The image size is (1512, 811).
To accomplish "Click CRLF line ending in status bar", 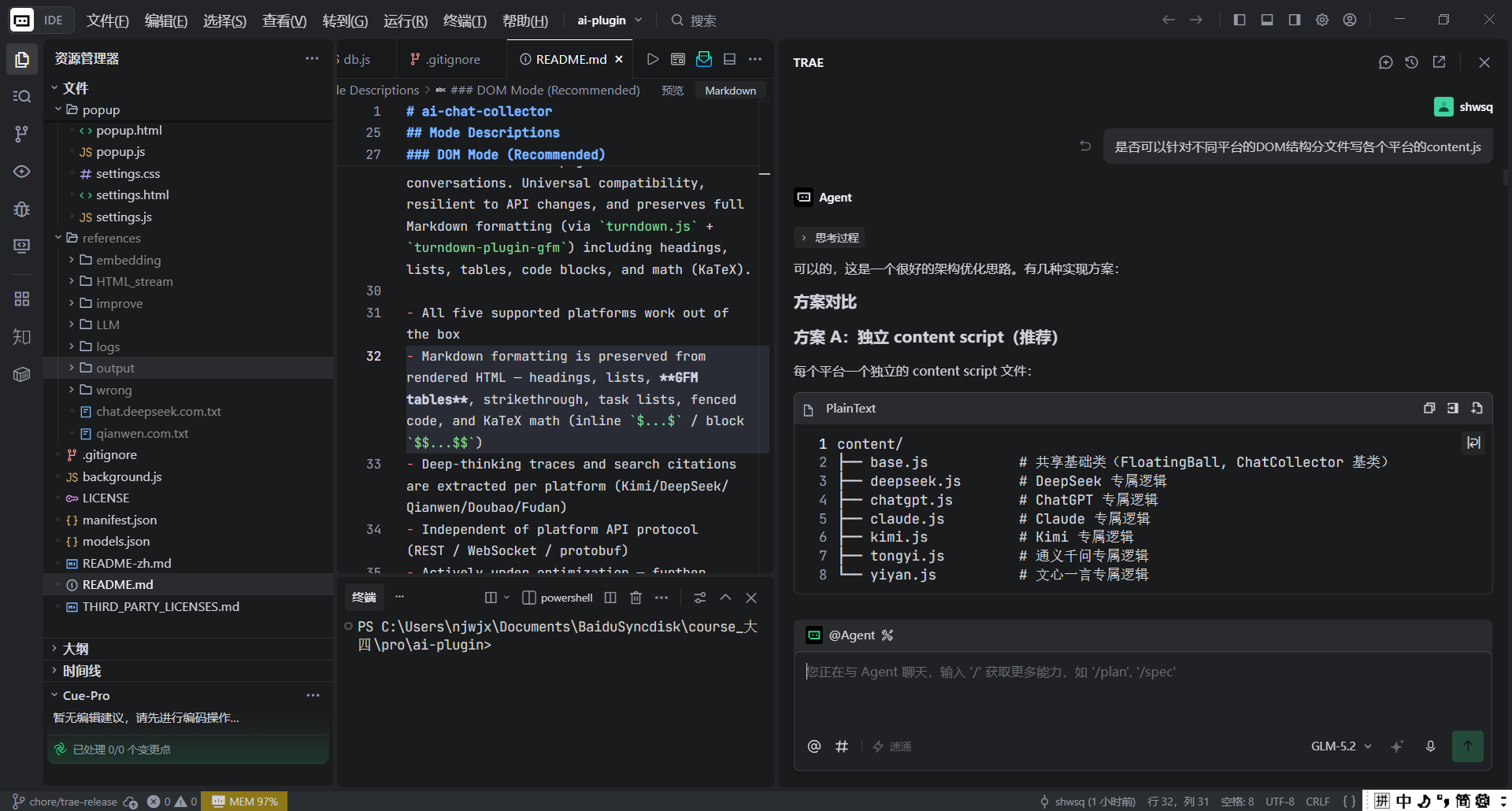I will (1317, 802).
